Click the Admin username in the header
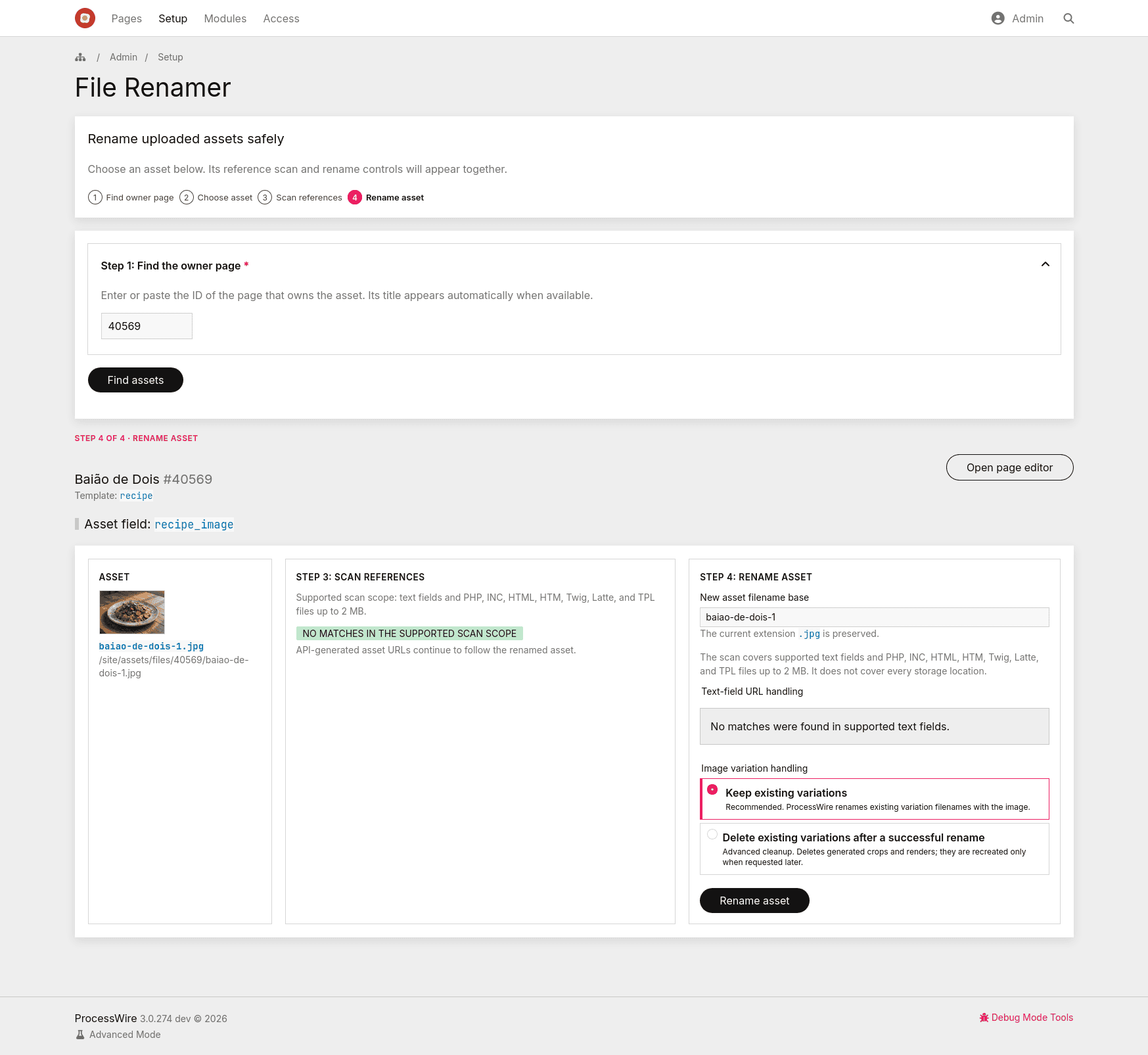The height and width of the screenshot is (1055, 1148). 1028,18
